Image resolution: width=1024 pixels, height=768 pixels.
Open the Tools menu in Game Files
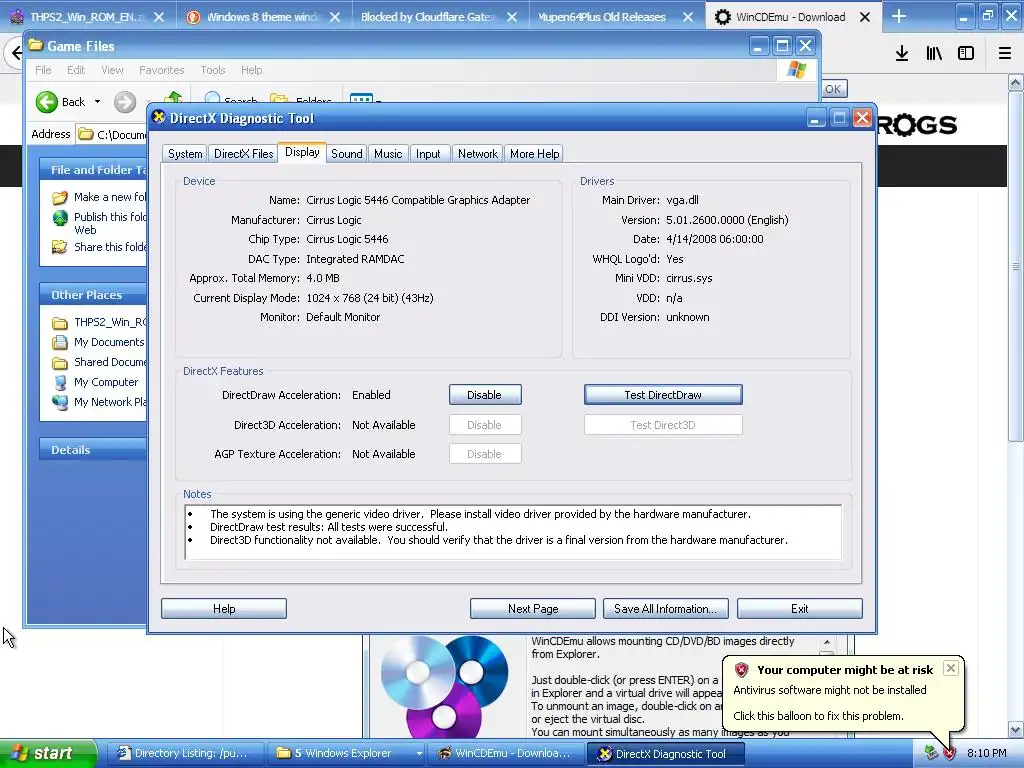point(213,70)
